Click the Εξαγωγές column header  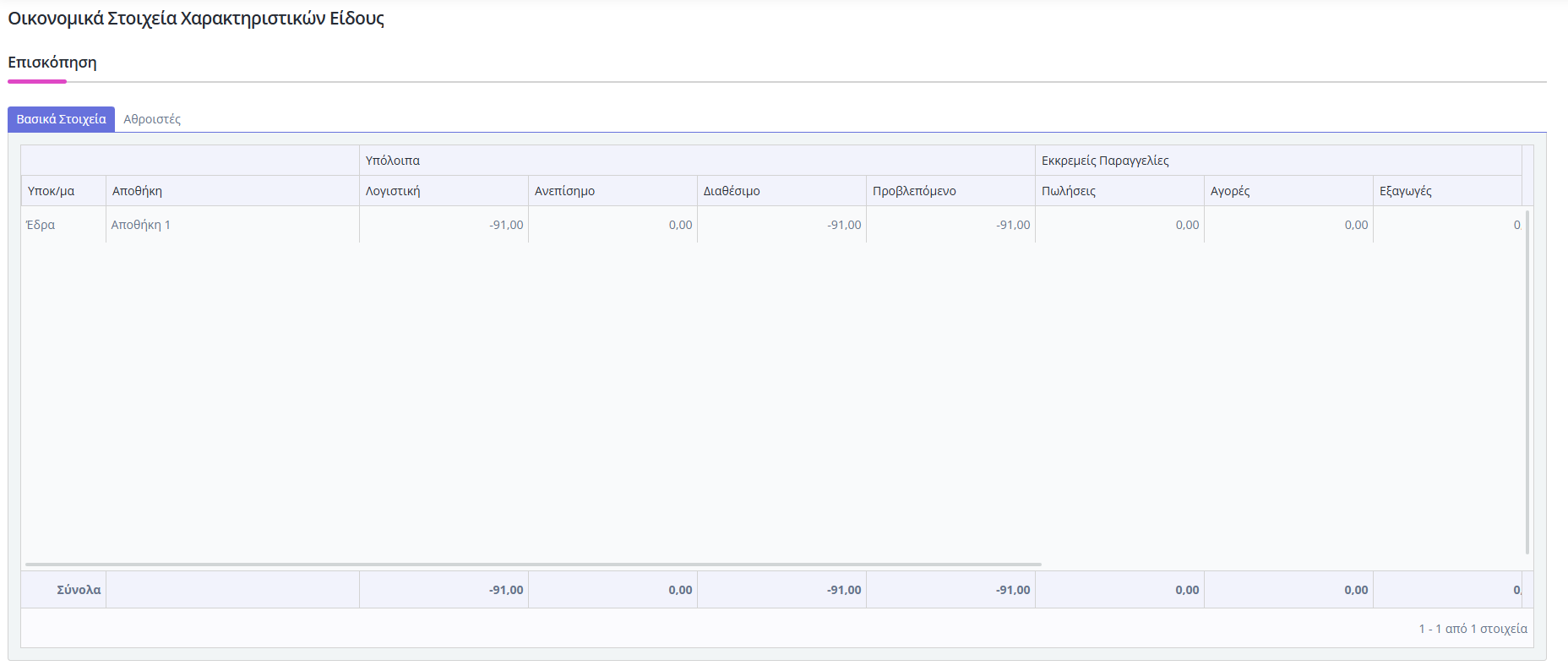(1447, 191)
